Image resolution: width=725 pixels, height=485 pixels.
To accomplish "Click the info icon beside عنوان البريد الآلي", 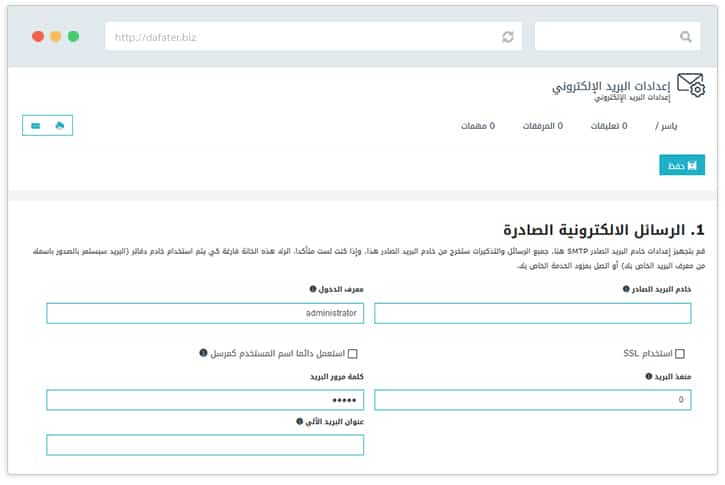I will (300, 422).
